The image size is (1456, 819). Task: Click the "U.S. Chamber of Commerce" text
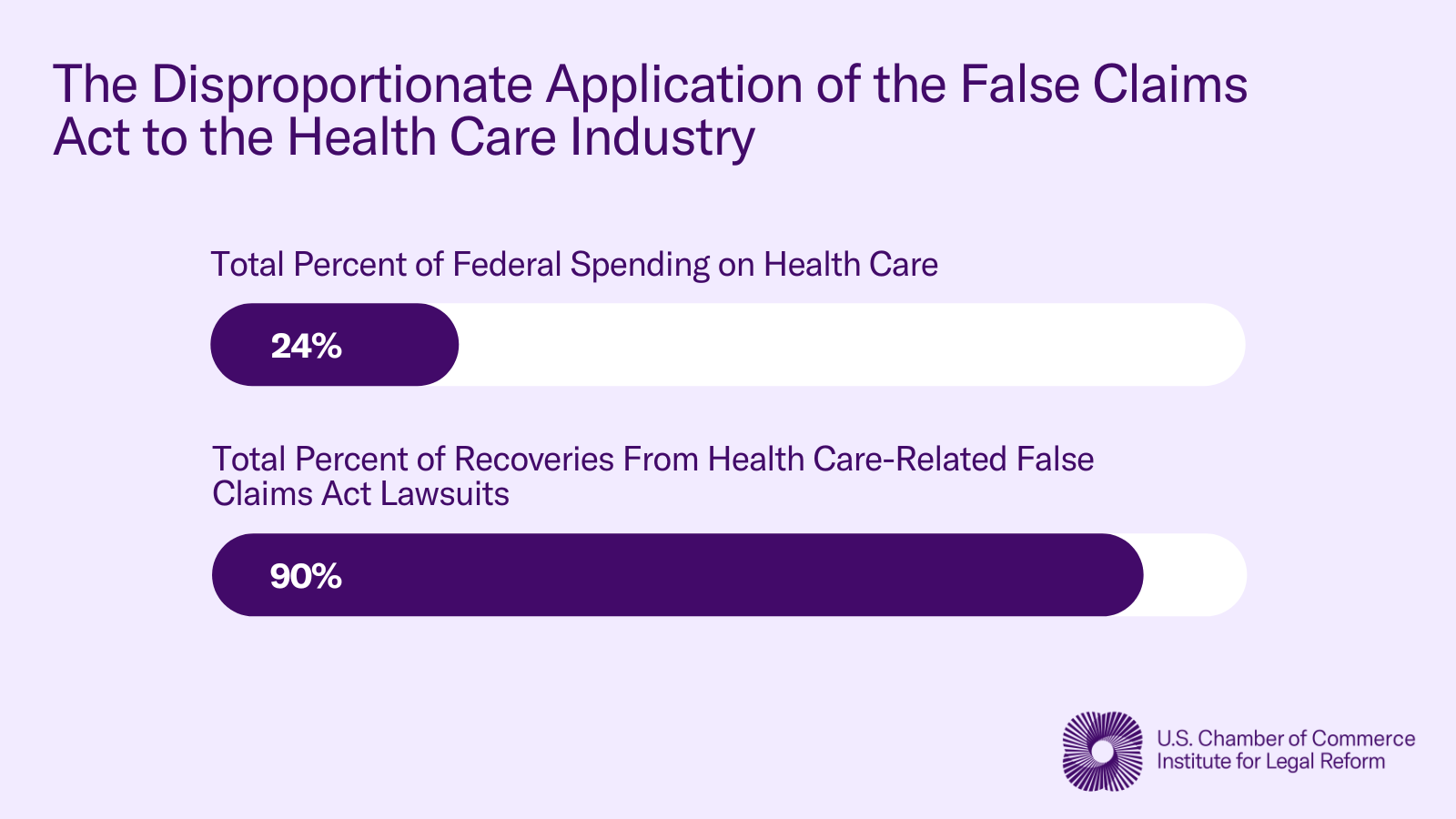coord(1286,738)
